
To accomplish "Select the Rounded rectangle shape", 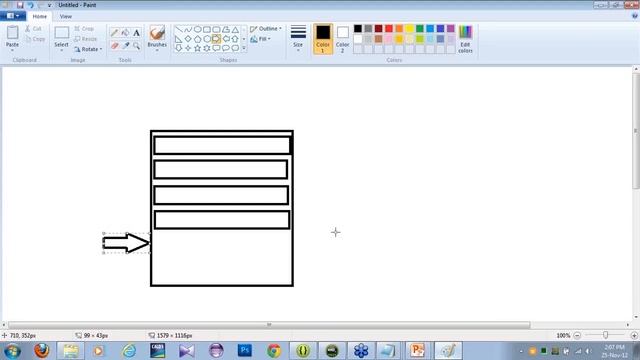I will (x=216, y=29).
